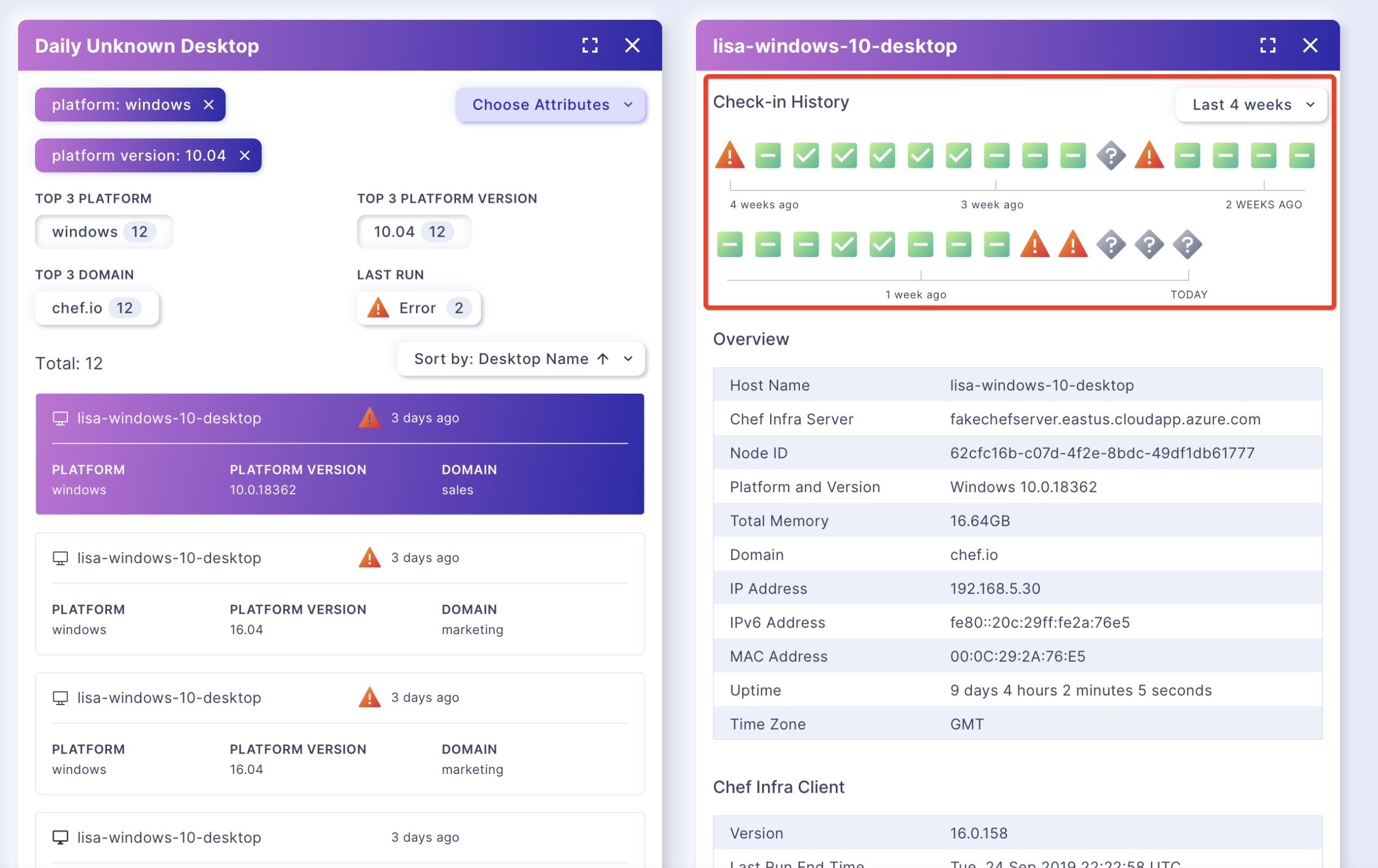The height and width of the screenshot is (868, 1378).
Task: Open the Sort by Desktop Name dropdown
Action: pyautogui.click(x=520, y=359)
